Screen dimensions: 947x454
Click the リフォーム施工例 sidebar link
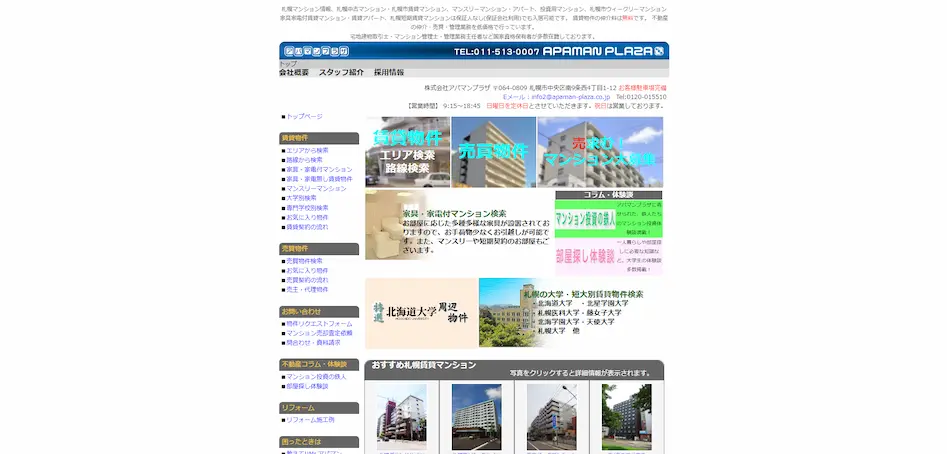(x=310, y=420)
